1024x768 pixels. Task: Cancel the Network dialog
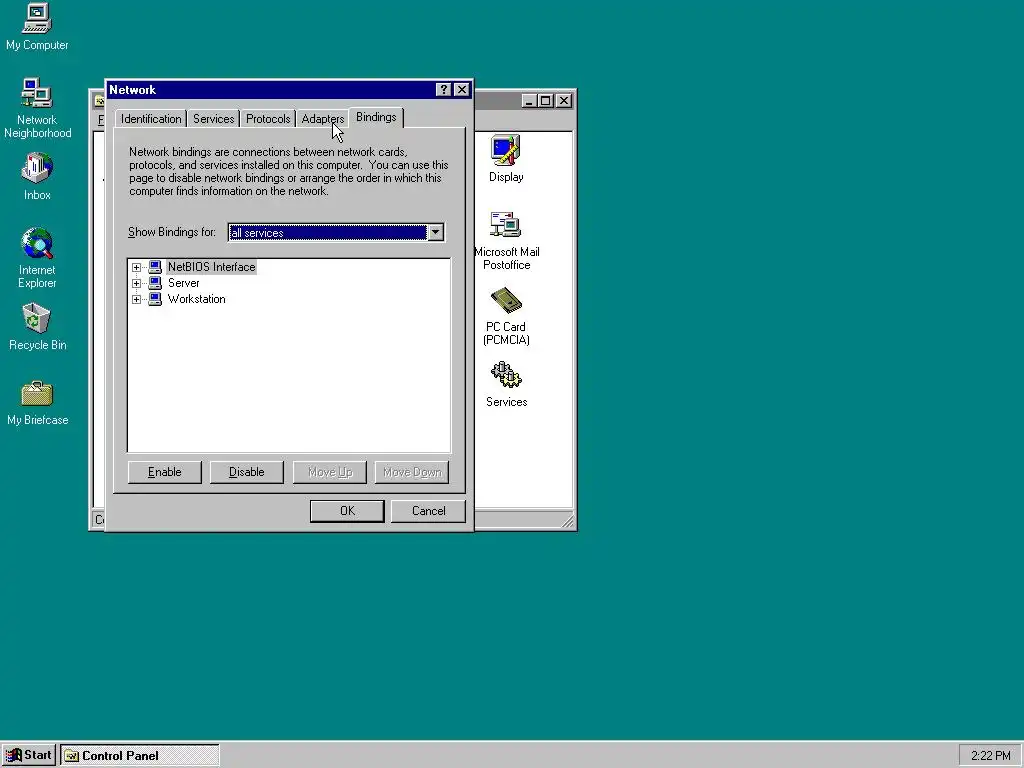tap(428, 511)
